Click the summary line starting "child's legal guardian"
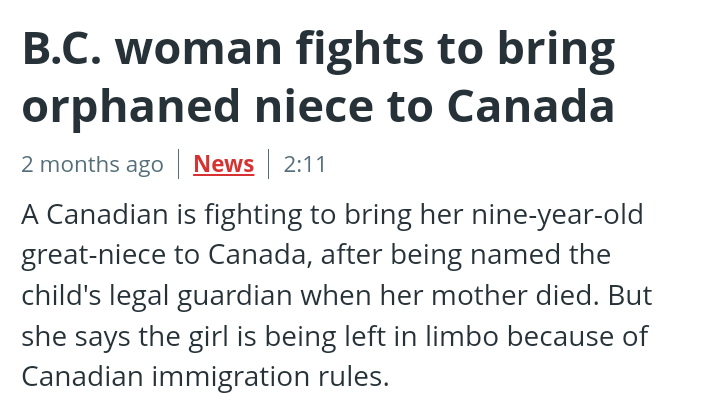Viewport: 720px width, 418px height. pos(336,296)
